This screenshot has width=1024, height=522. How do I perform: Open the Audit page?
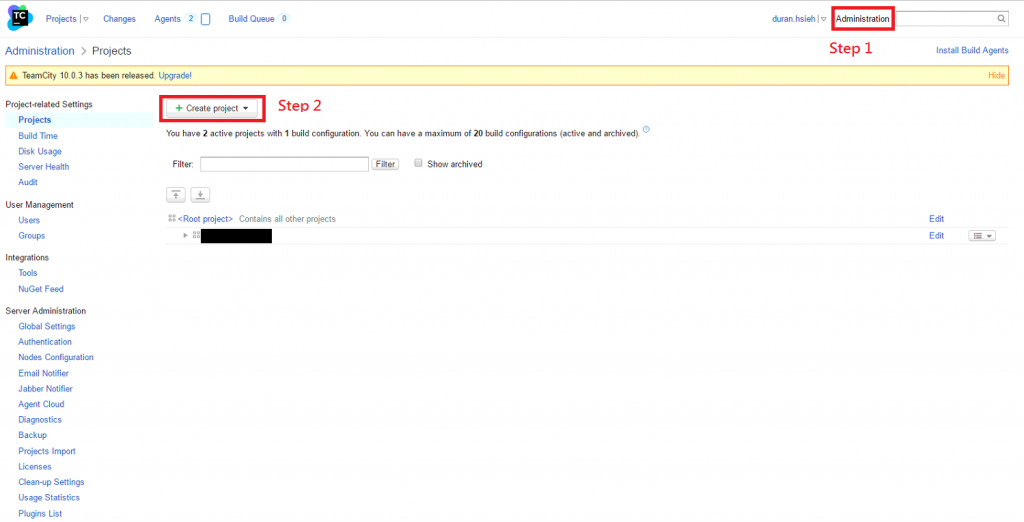click(28, 182)
